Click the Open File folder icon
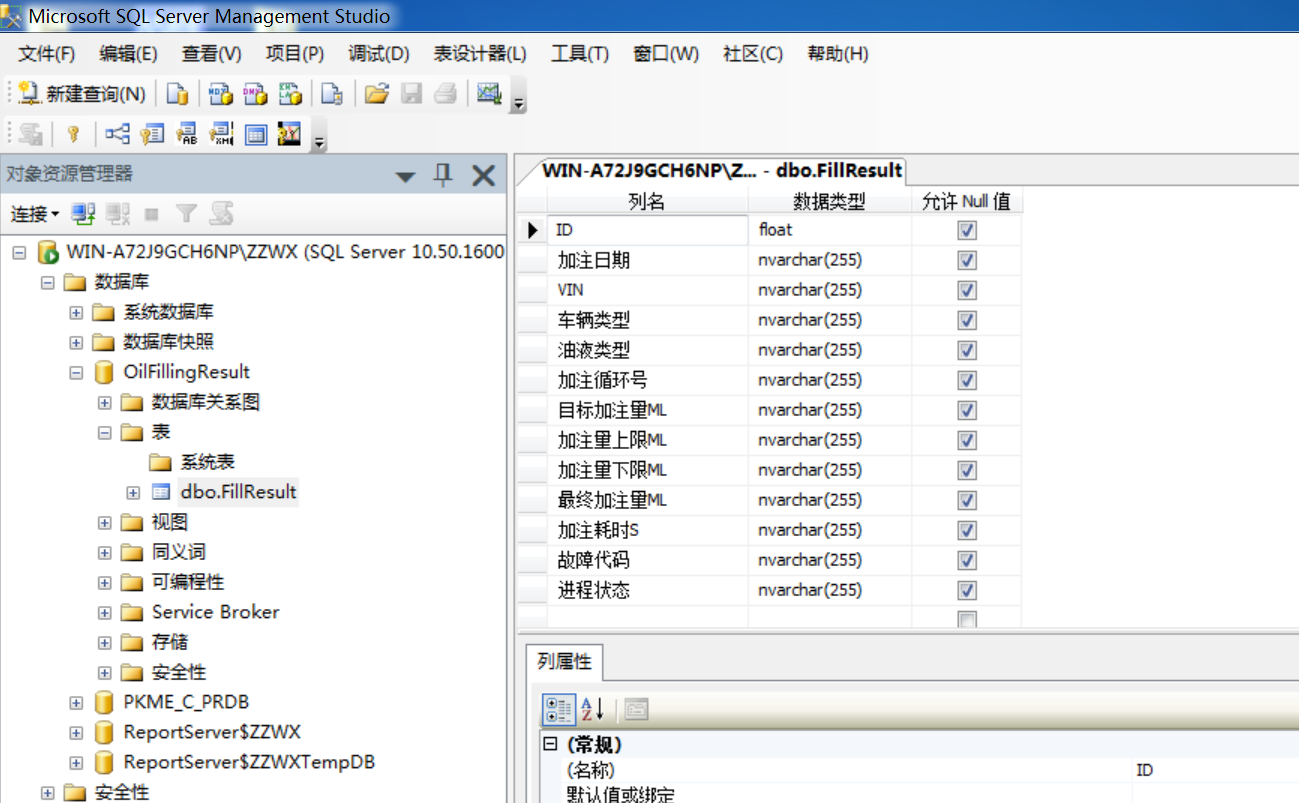The image size is (1299, 803). (x=376, y=94)
